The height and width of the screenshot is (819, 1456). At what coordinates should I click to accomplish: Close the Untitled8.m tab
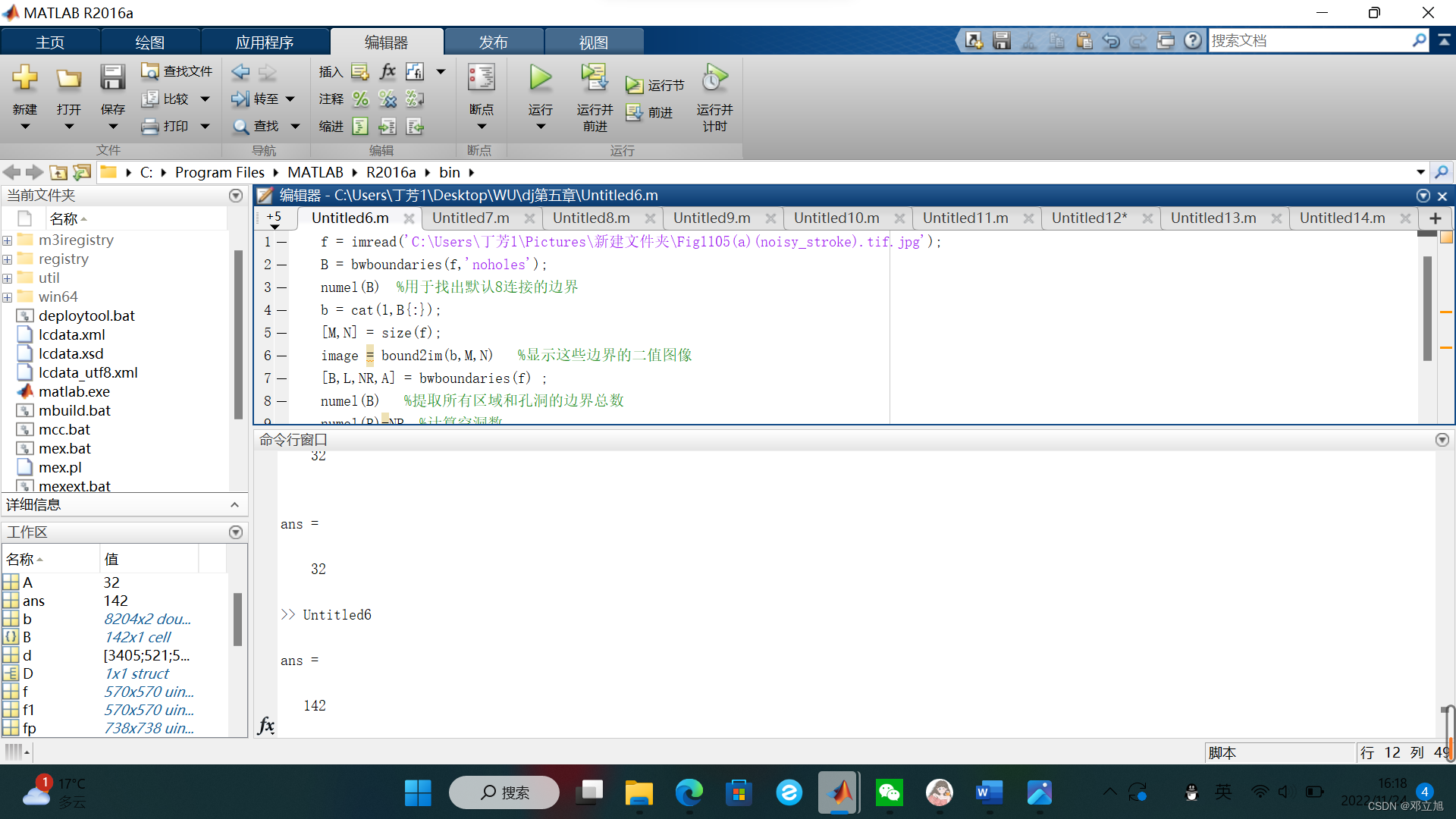(650, 218)
